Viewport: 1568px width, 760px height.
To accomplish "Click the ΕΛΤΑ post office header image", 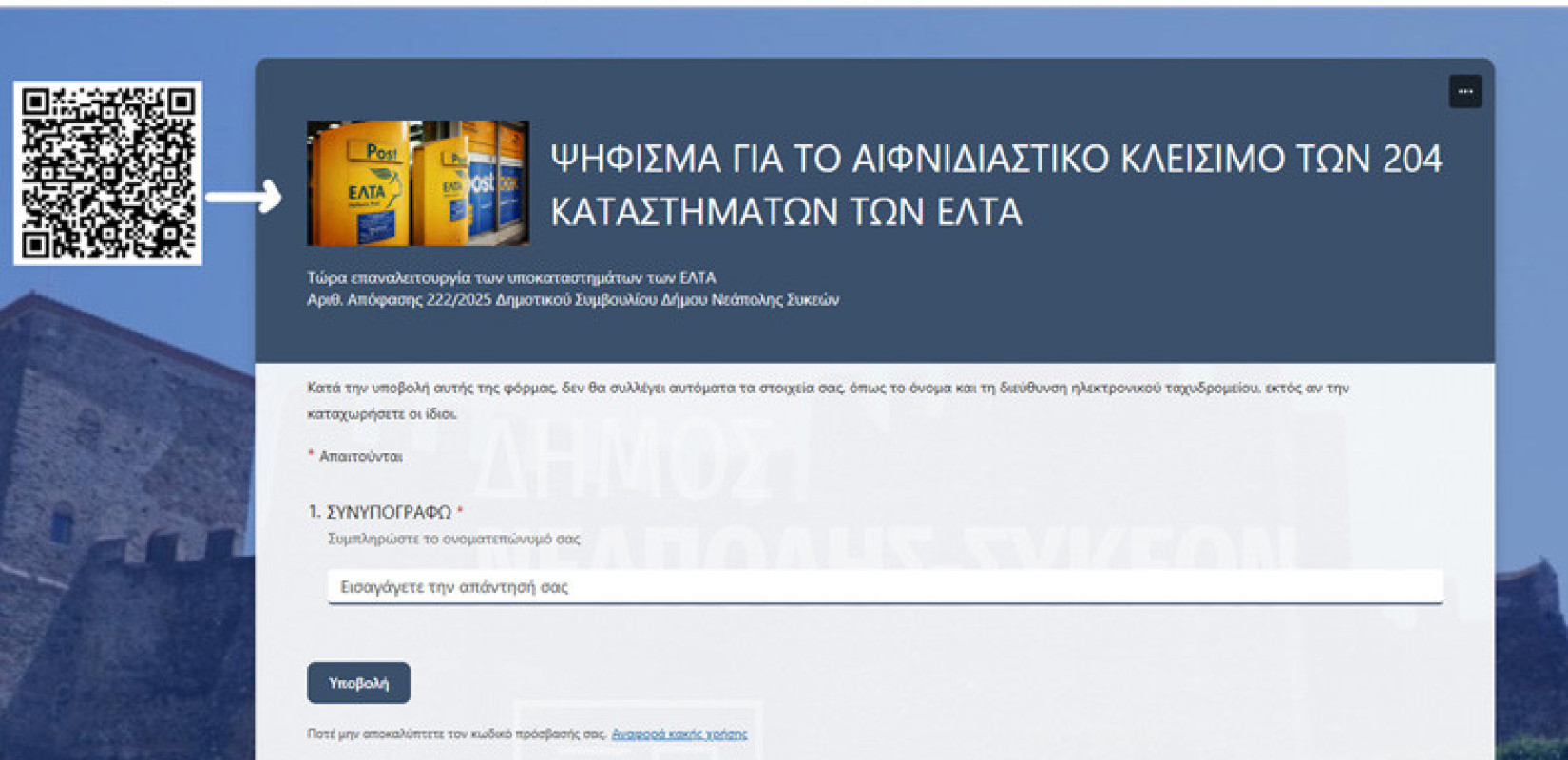I will coord(418,183).
